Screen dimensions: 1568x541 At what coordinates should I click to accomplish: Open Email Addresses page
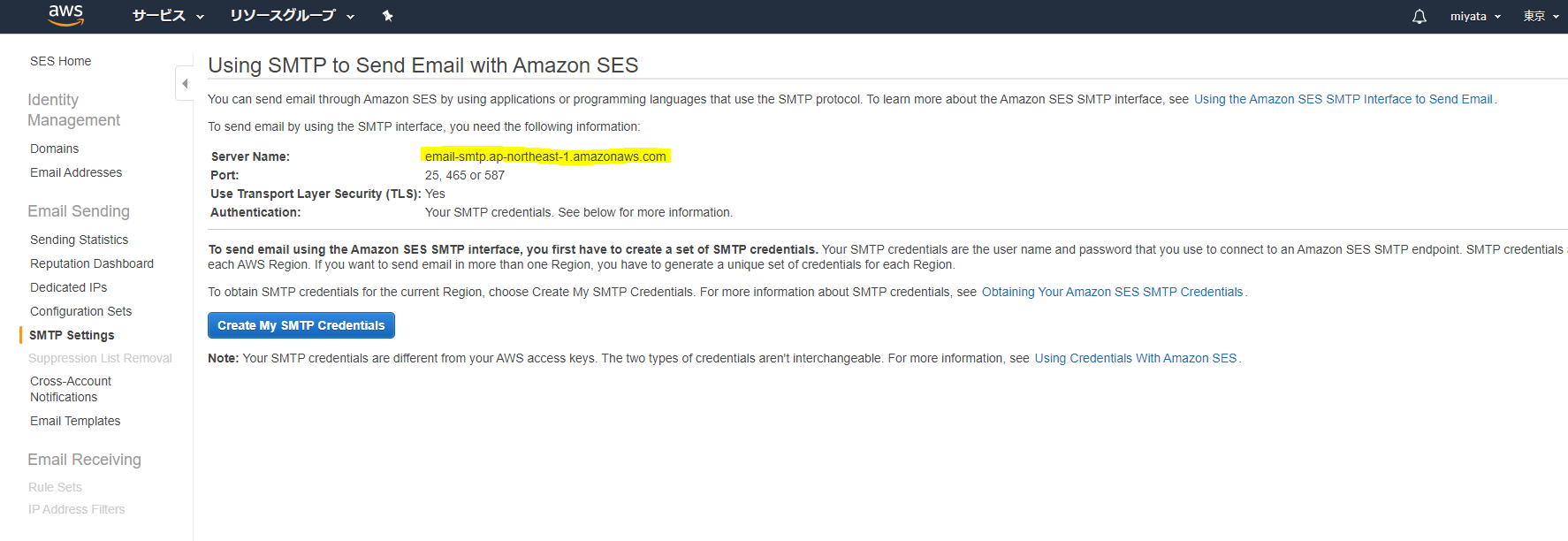click(76, 172)
